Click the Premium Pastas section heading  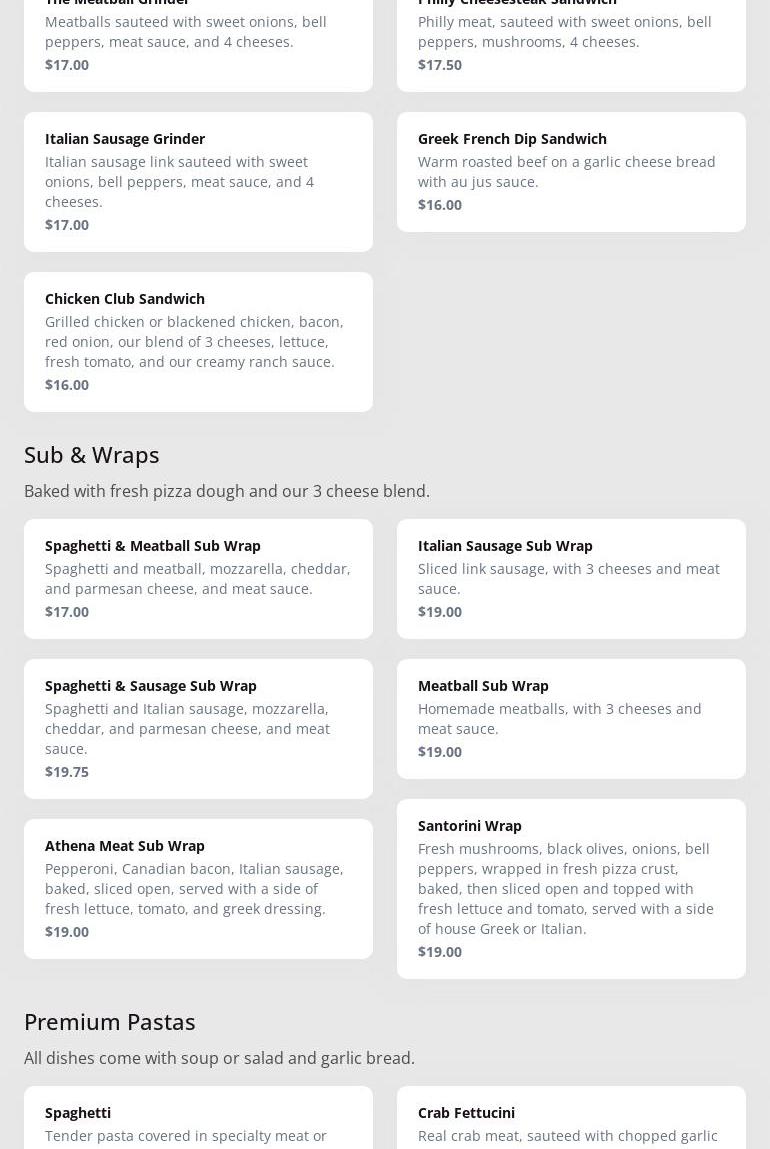[x=110, y=1021]
